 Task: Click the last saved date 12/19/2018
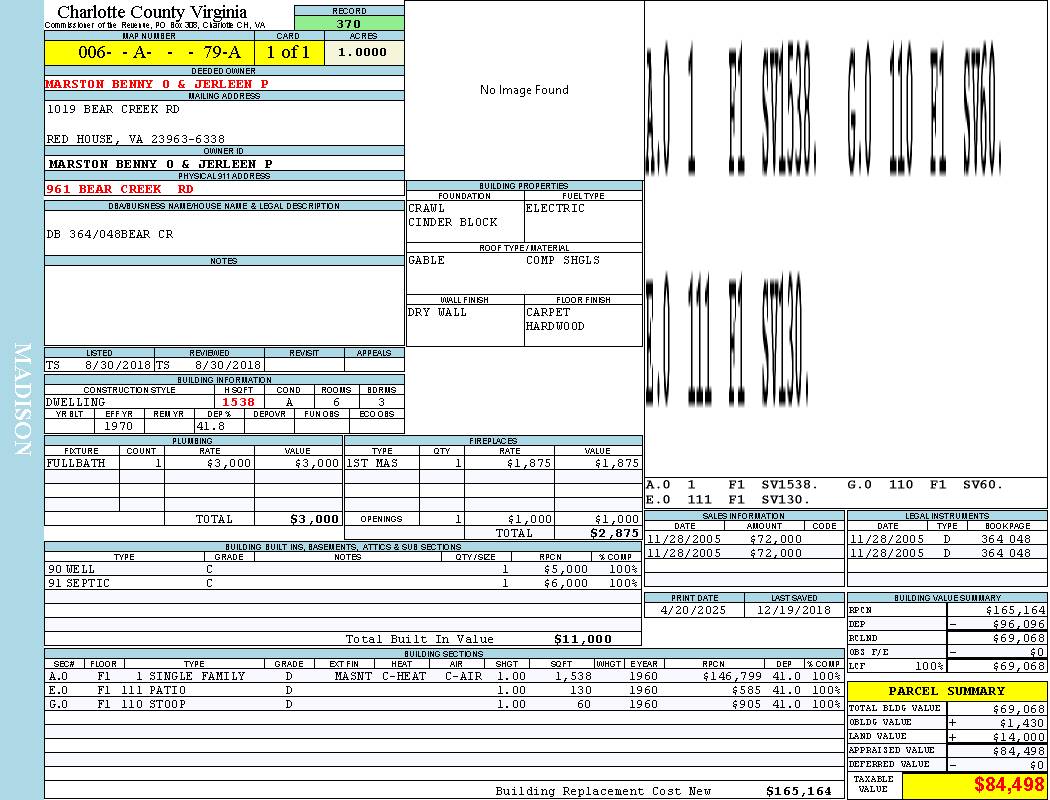794,611
